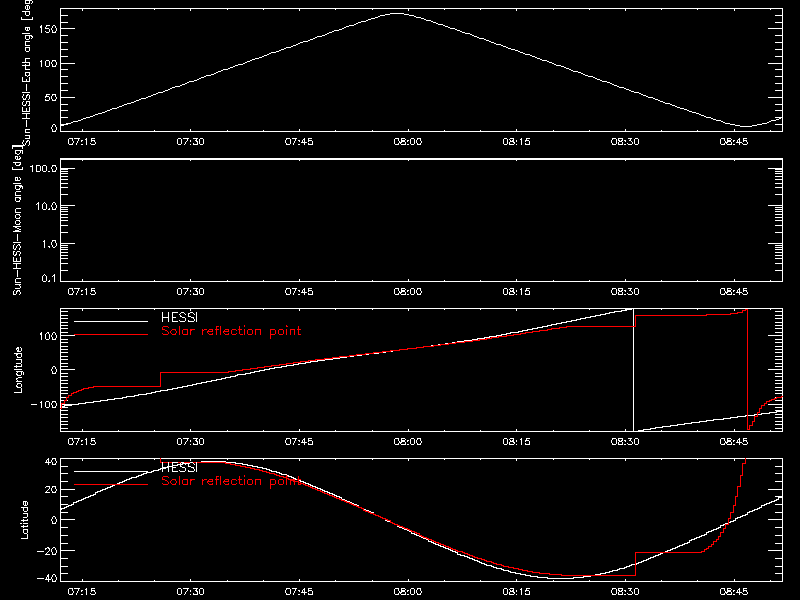The height and width of the screenshot is (600, 800).
Task: Select red Solar reflection point label in Latitude plot
Action: click(x=231, y=481)
